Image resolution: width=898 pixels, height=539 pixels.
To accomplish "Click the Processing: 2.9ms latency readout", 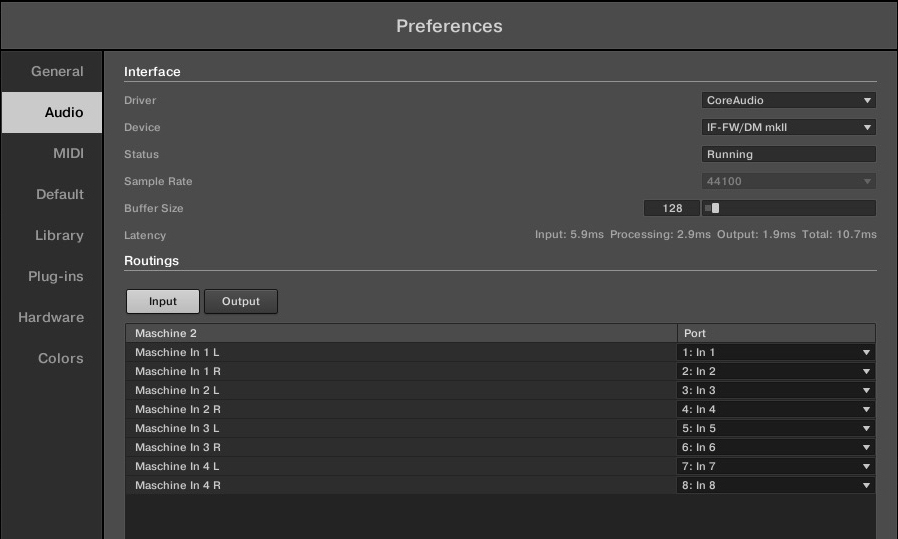I will point(660,234).
